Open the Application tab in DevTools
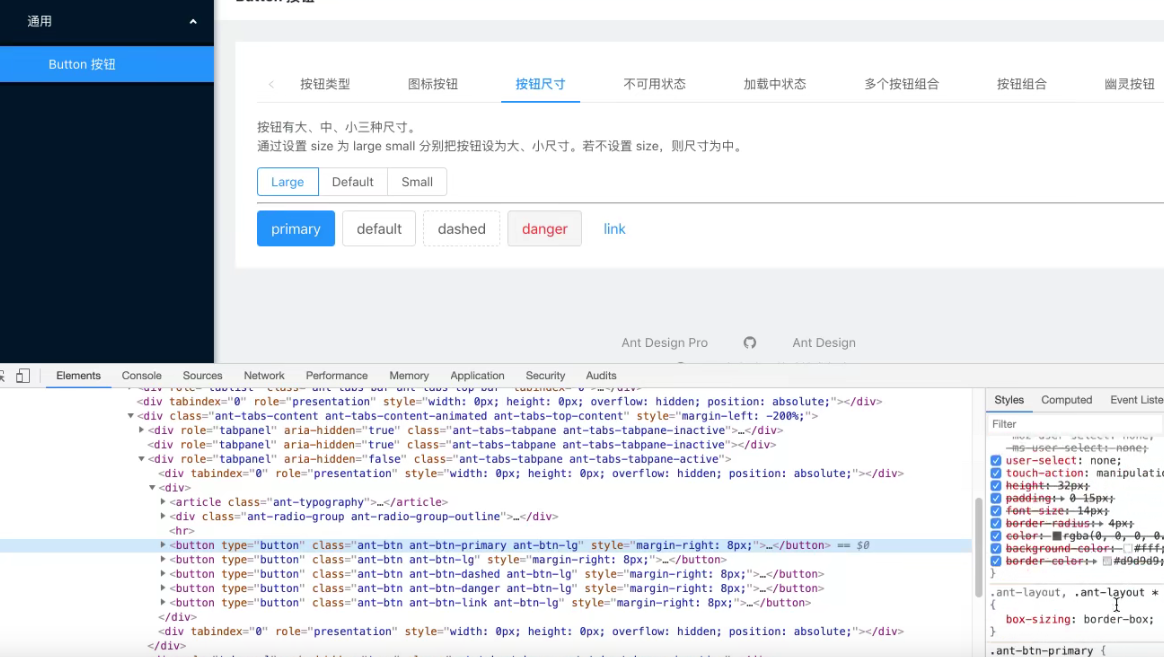This screenshot has width=1164, height=657. 477,376
